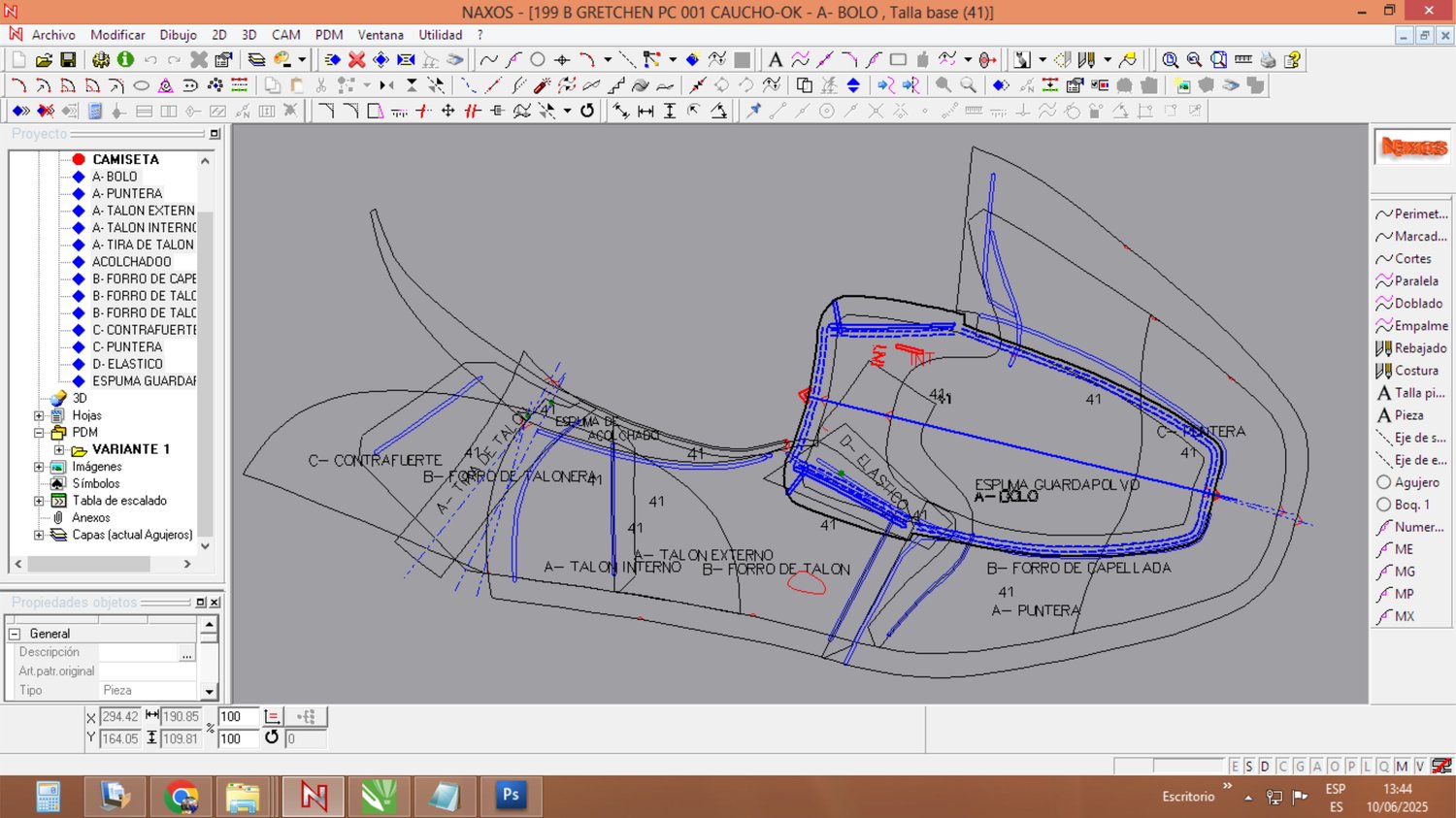
Task: Select the Agujero option in side panel
Action: pos(1408,482)
